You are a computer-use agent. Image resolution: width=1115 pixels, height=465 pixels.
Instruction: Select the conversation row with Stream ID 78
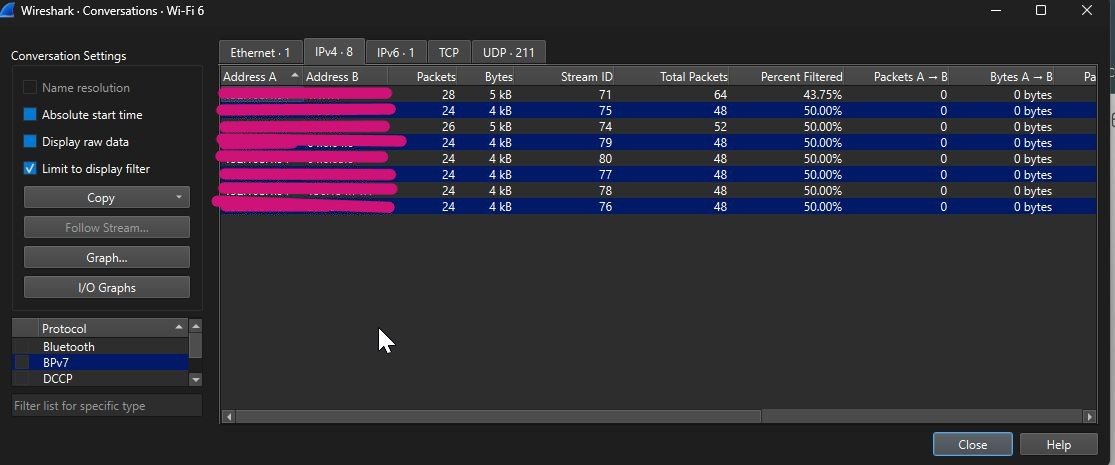(x=658, y=191)
